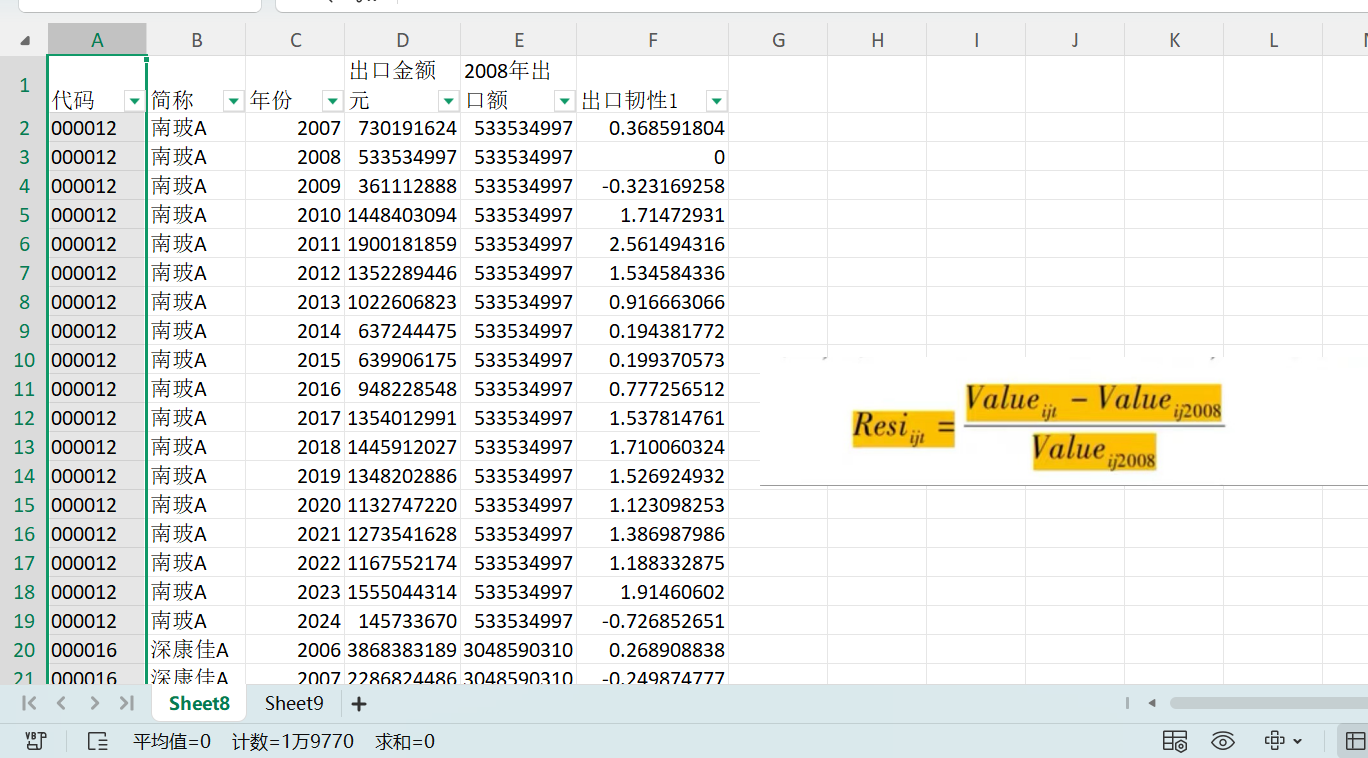
Task: Select the year cell 2012
Action: click(295, 273)
